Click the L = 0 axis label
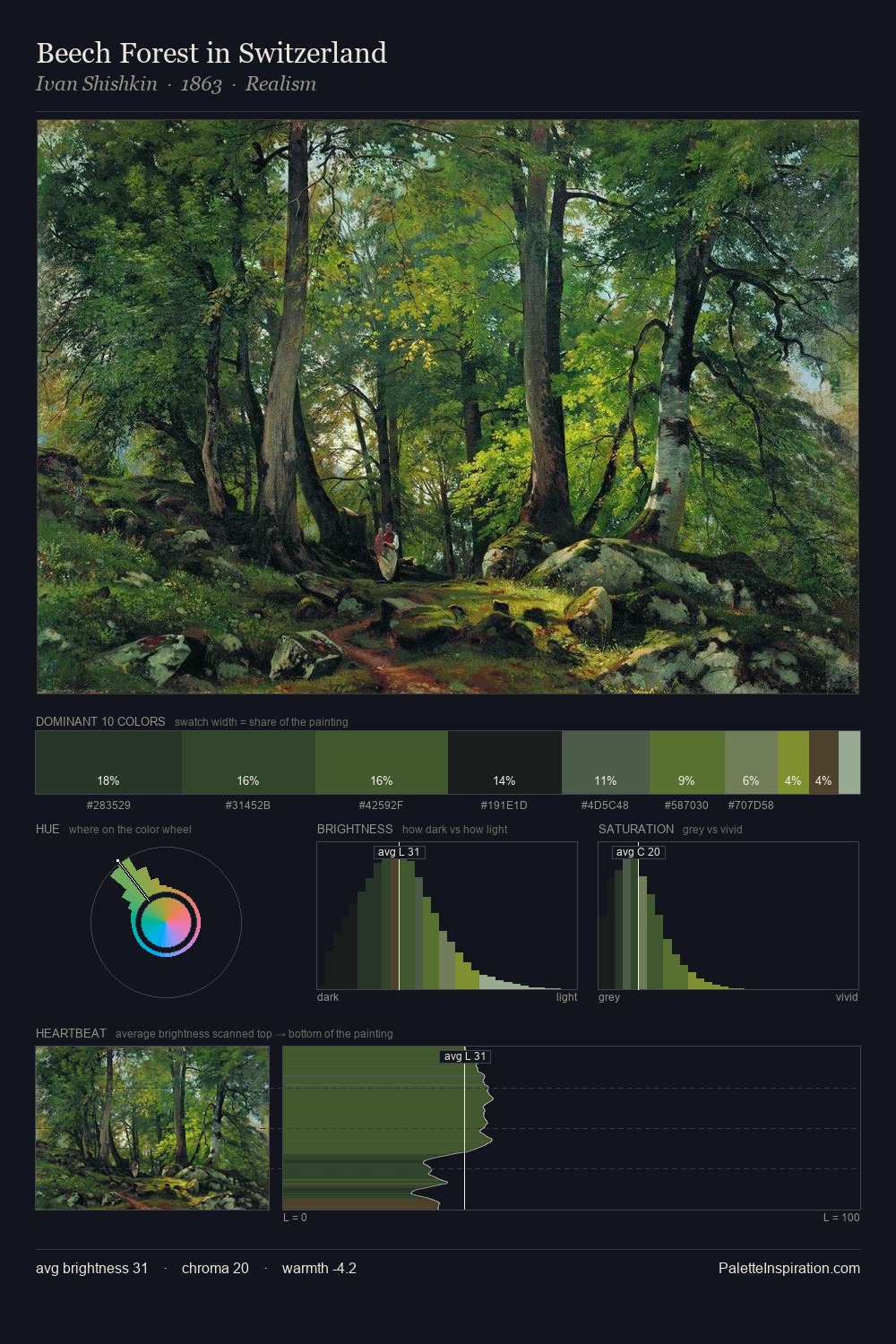 [x=295, y=1218]
